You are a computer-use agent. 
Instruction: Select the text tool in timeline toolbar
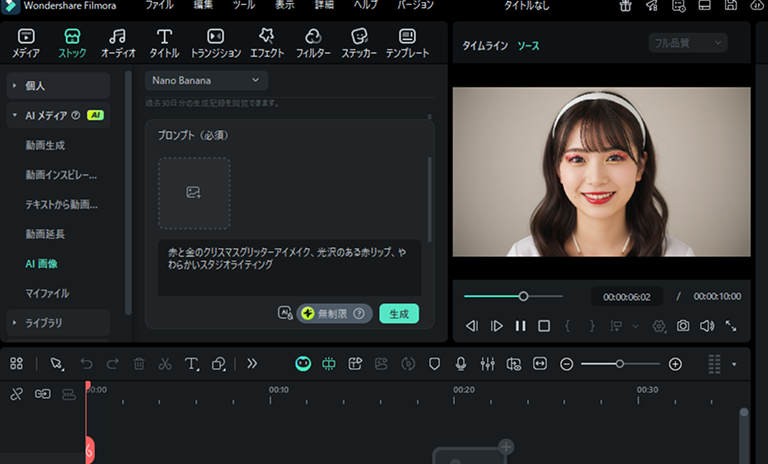tap(191, 364)
